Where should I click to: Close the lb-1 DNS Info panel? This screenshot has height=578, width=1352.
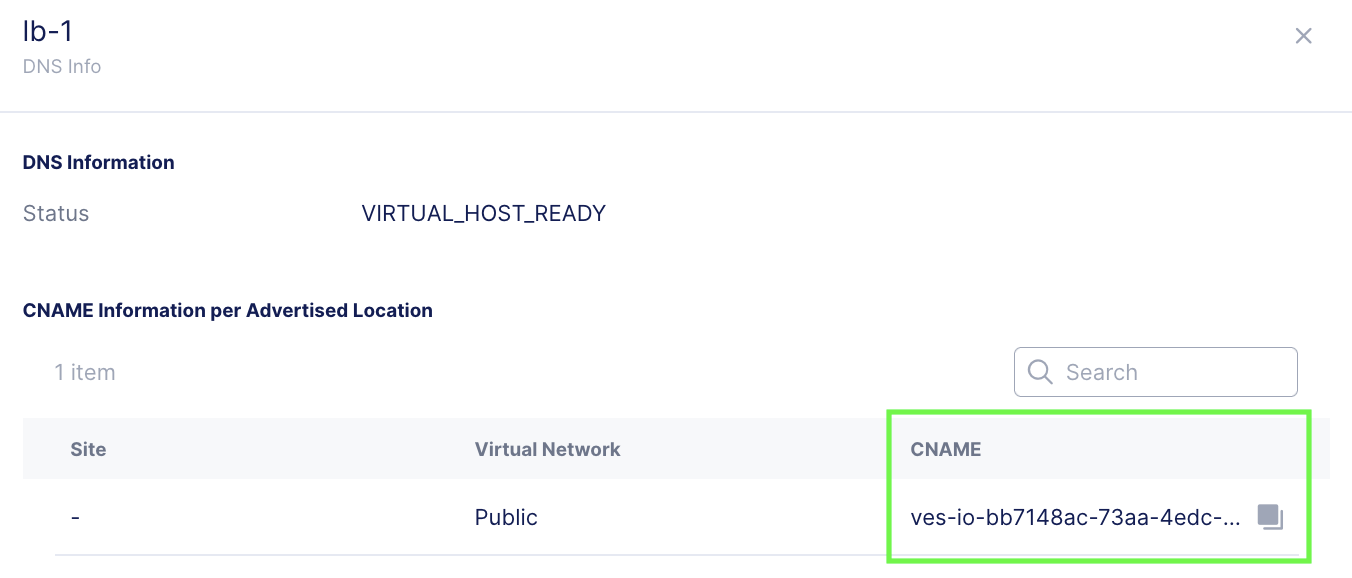1303,36
